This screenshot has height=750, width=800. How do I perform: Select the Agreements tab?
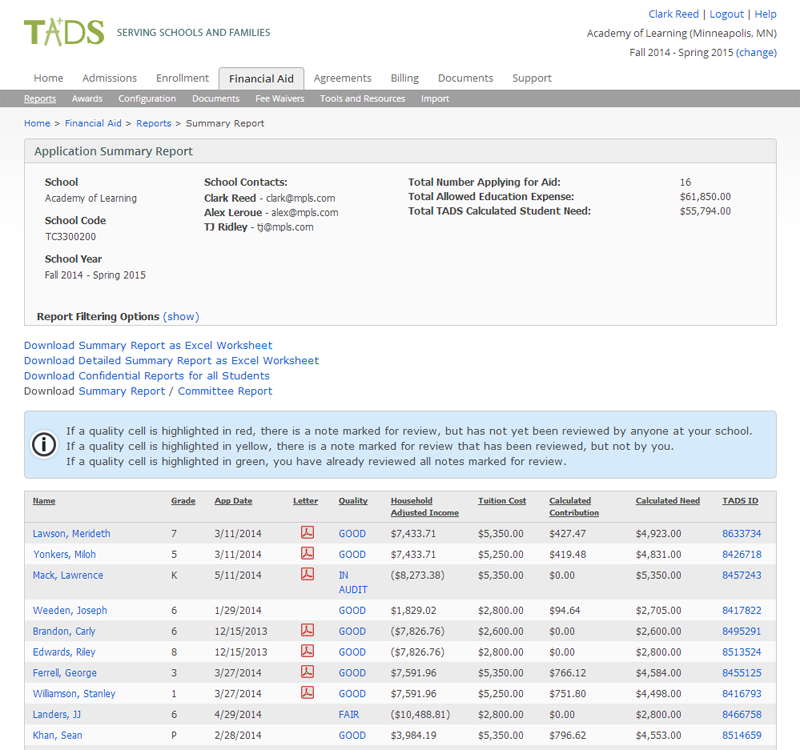[x=343, y=77]
